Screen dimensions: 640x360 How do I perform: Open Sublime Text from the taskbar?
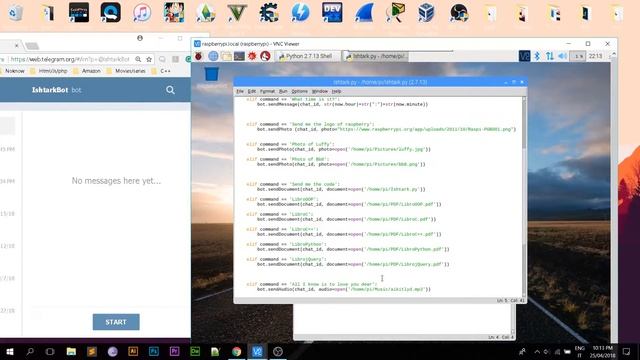pyautogui.click(x=92, y=351)
